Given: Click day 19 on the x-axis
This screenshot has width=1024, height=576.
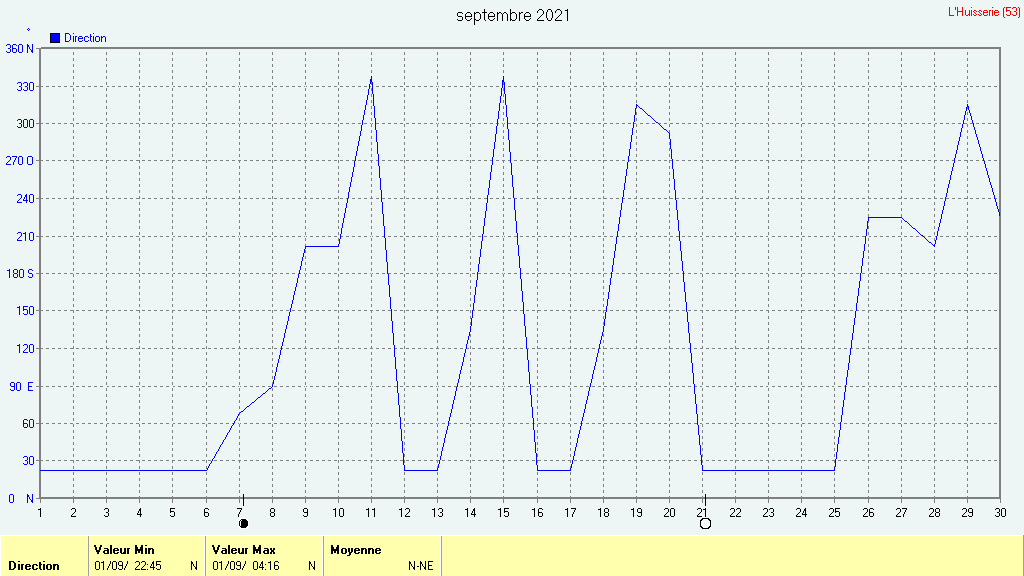Looking at the screenshot, I should pyautogui.click(x=636, y=513).
